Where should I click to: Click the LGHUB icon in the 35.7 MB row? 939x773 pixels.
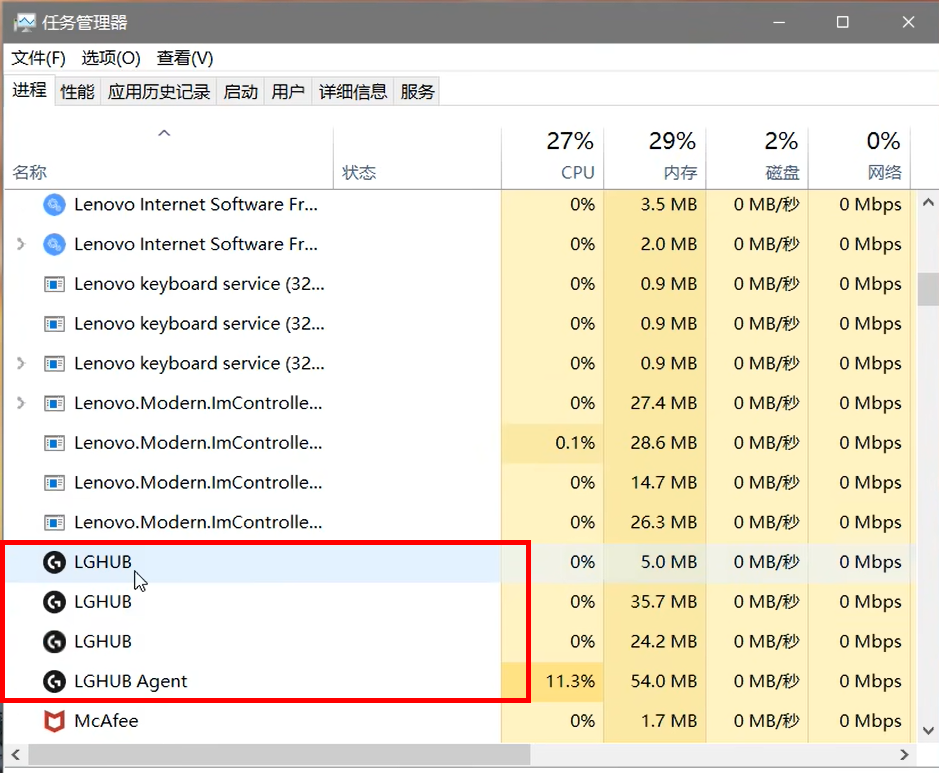[x=54, y=602]
